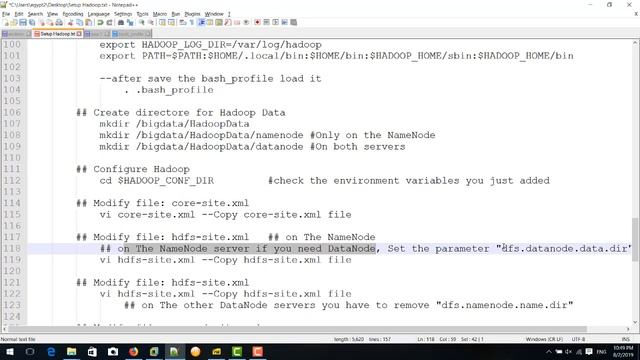Viewport: 640px width, 360px height.
Task: Open the Tools menu
Action: click(142, 14)
